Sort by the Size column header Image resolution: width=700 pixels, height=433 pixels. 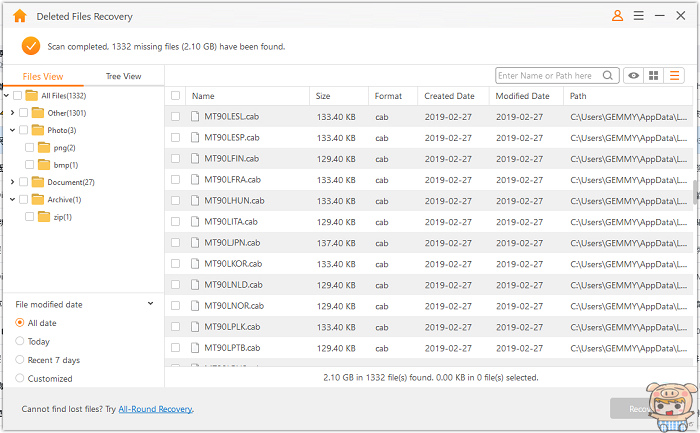(323, 96)
